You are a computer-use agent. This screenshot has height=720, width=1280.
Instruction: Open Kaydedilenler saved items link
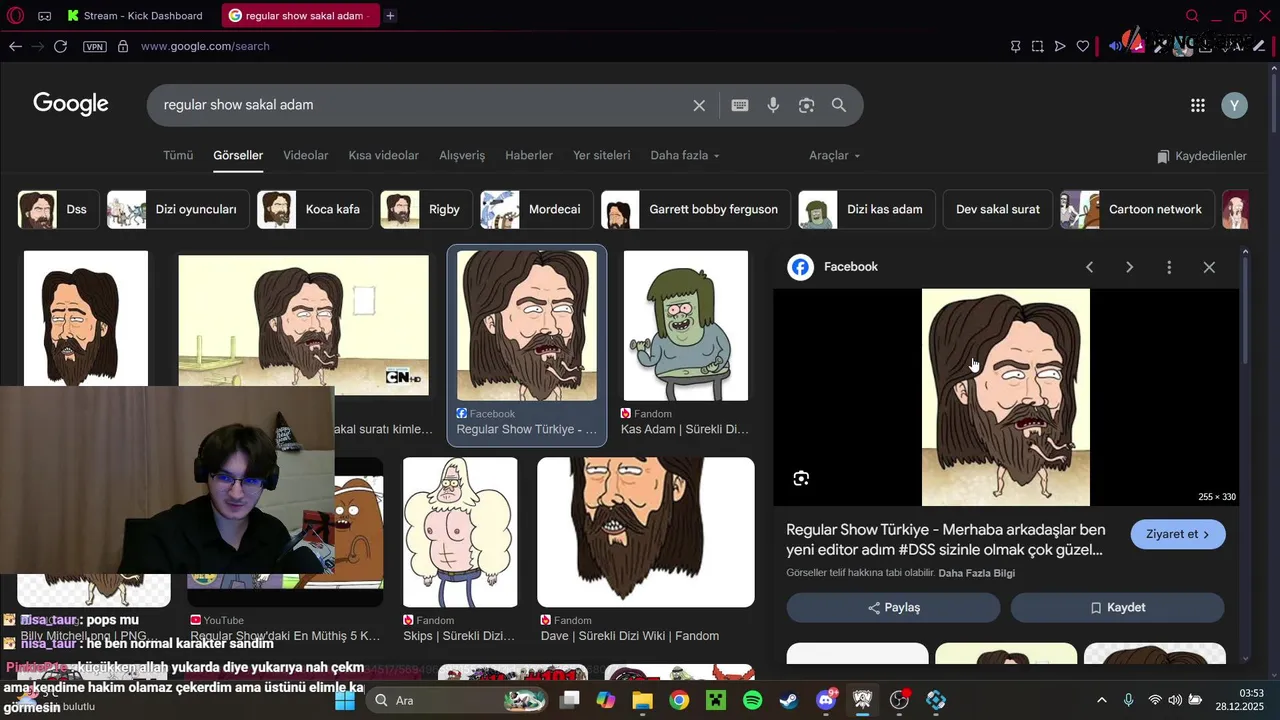[1202, 156]
